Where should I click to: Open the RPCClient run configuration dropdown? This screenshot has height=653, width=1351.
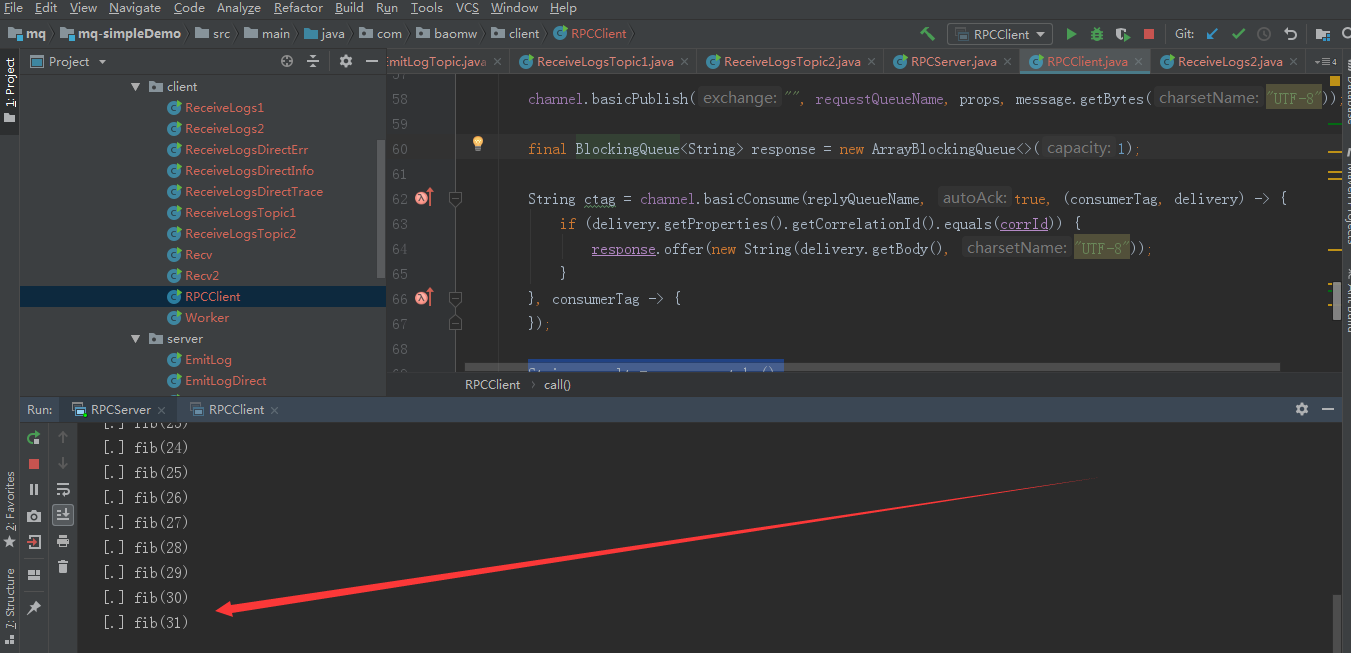coord(1000,34)
